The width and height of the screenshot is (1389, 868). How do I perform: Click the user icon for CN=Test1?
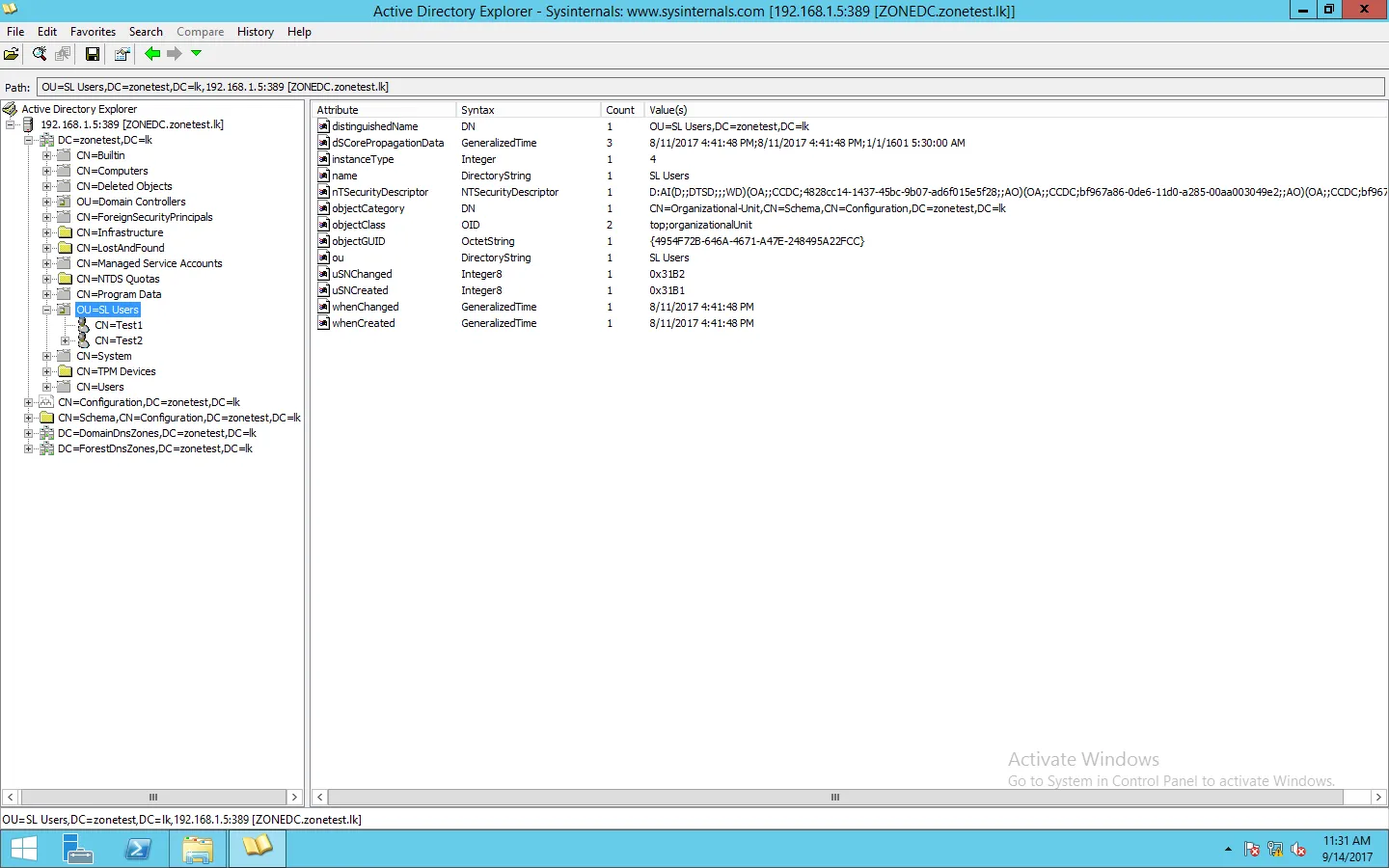83,325
